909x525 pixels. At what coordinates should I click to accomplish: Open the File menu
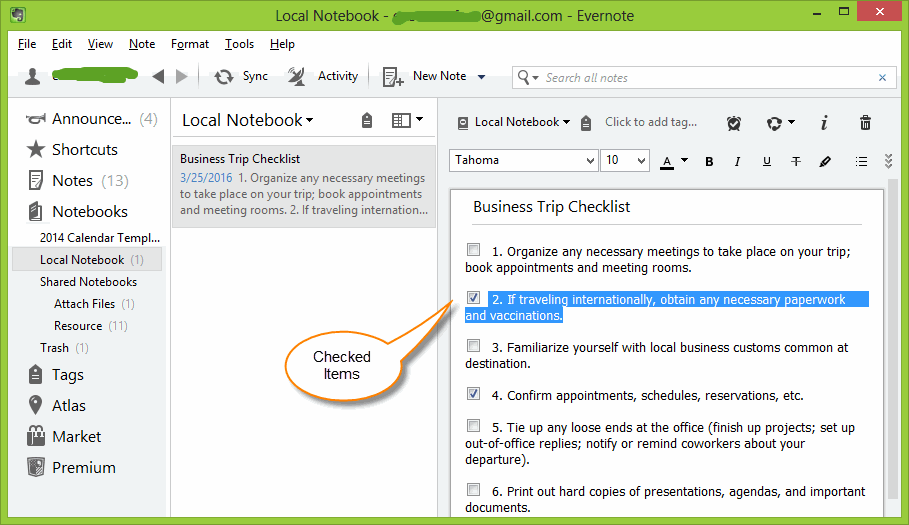click(x=27, y=44)
